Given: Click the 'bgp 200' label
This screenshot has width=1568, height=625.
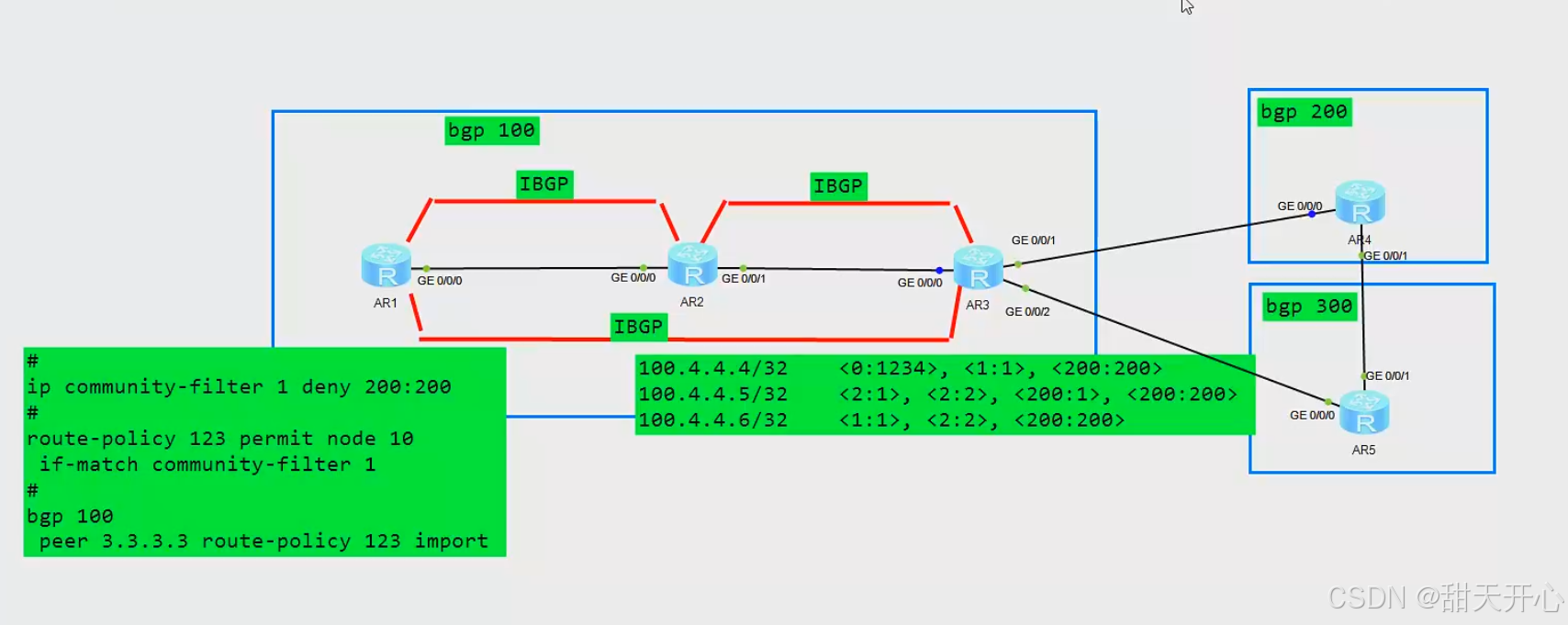Looking at the screenshot, I should tap(1305, 112).
